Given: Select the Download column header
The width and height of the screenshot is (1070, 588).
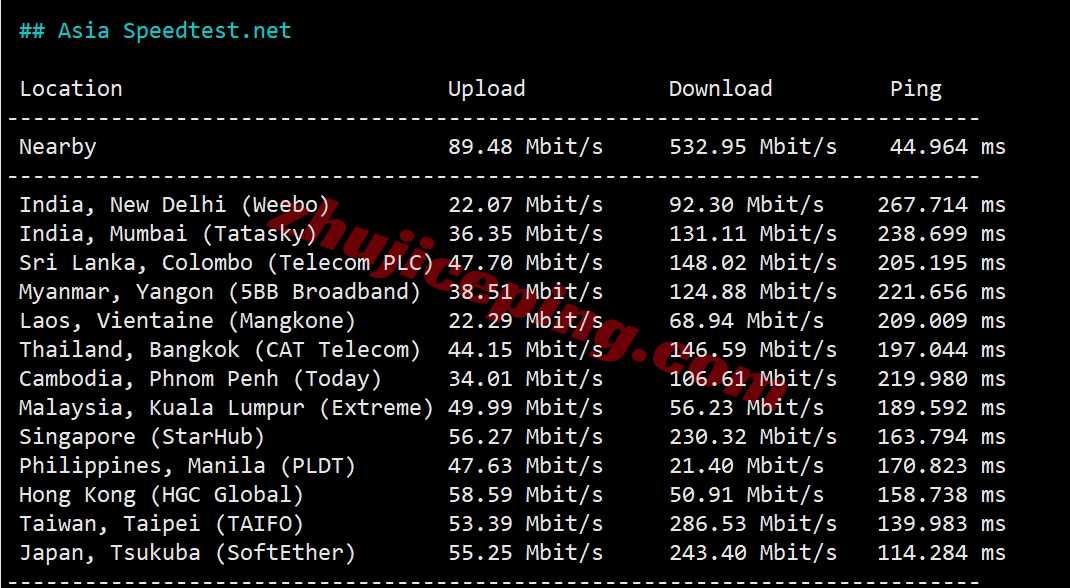Looking at the screenshot, I should click(721, 89).
